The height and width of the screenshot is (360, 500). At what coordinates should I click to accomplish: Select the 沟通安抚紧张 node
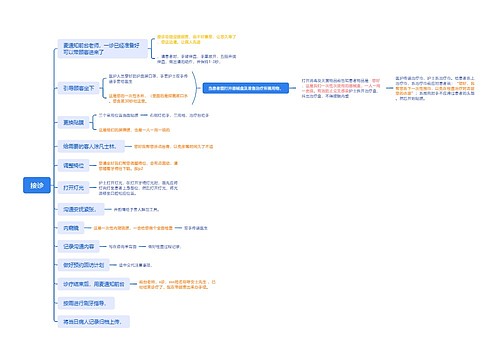pos(81,209)
